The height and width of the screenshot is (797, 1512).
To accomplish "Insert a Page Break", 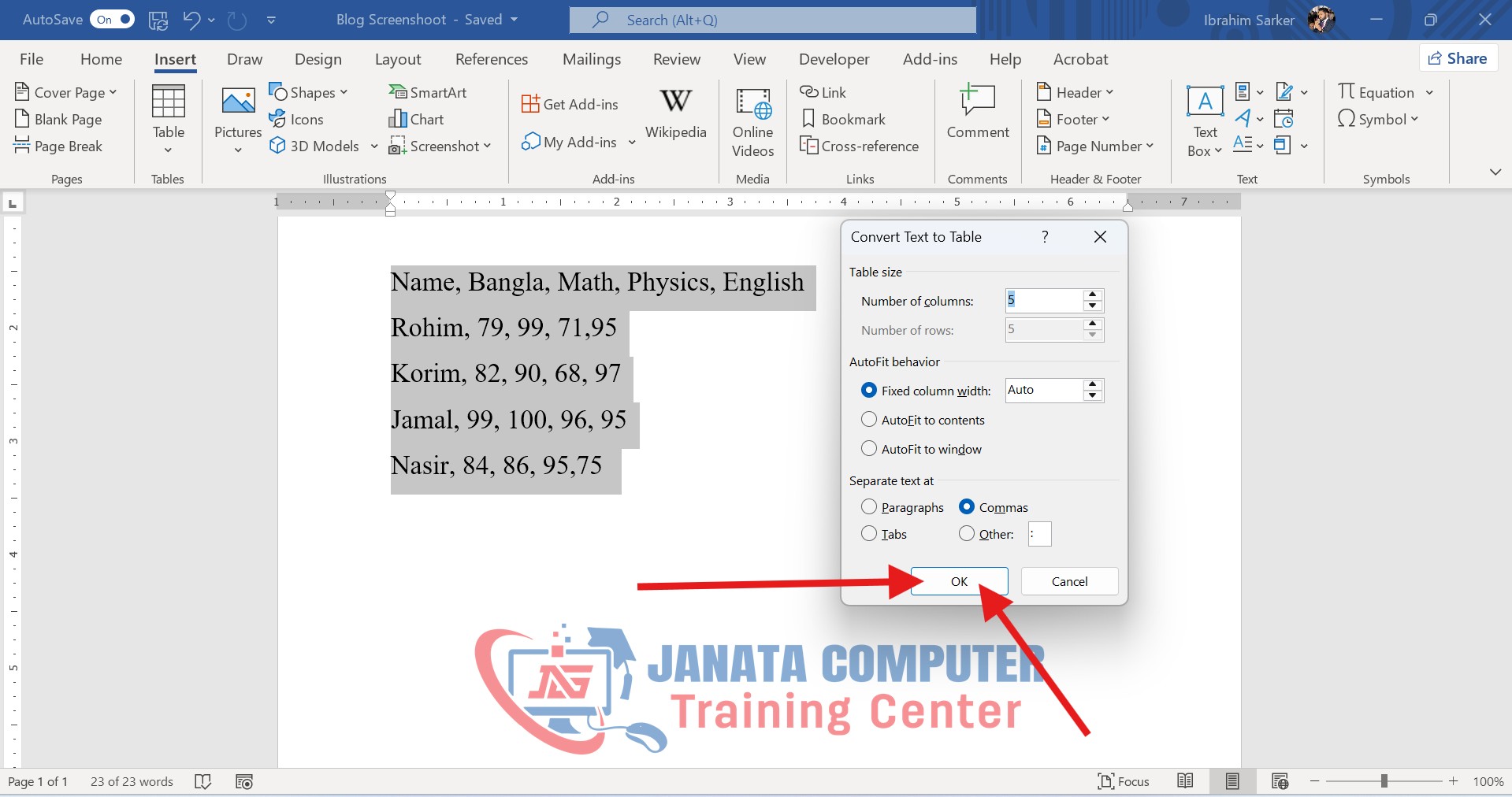I will [x=59, y=146].
